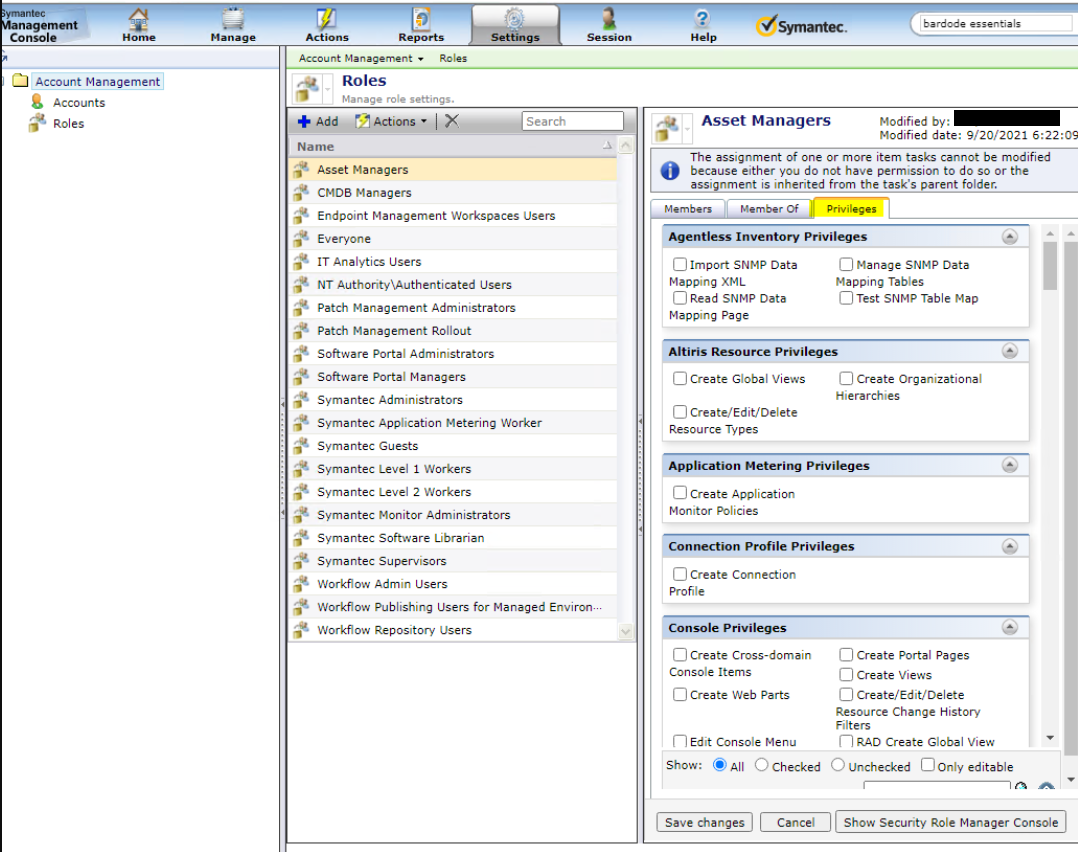Click Show Security Role Manager Console button
The height and width of the screenshot is (852, 1078).
click(x=950, y=822)
